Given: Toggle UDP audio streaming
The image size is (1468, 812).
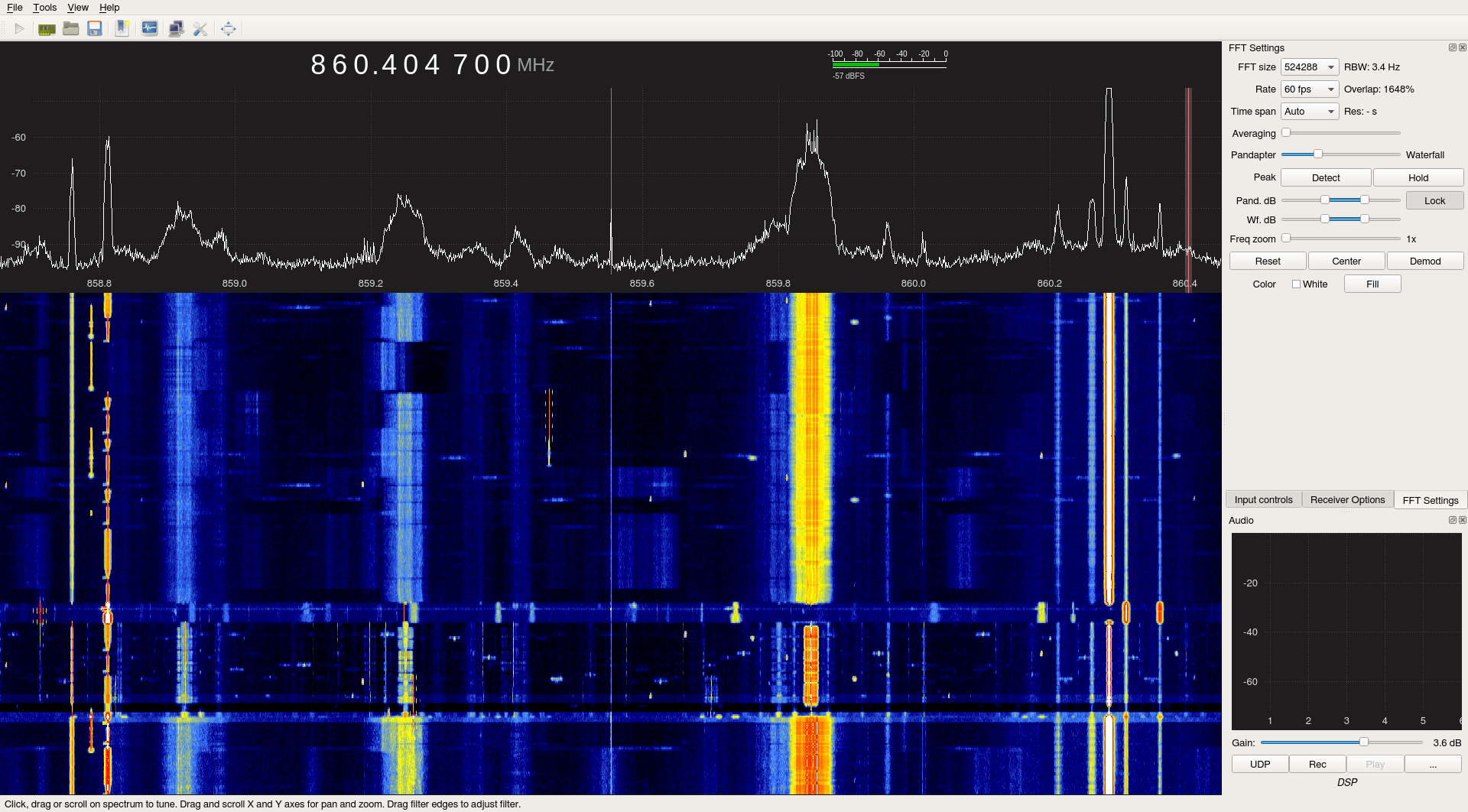Looking at the screenshot, I should point(1260,764).
